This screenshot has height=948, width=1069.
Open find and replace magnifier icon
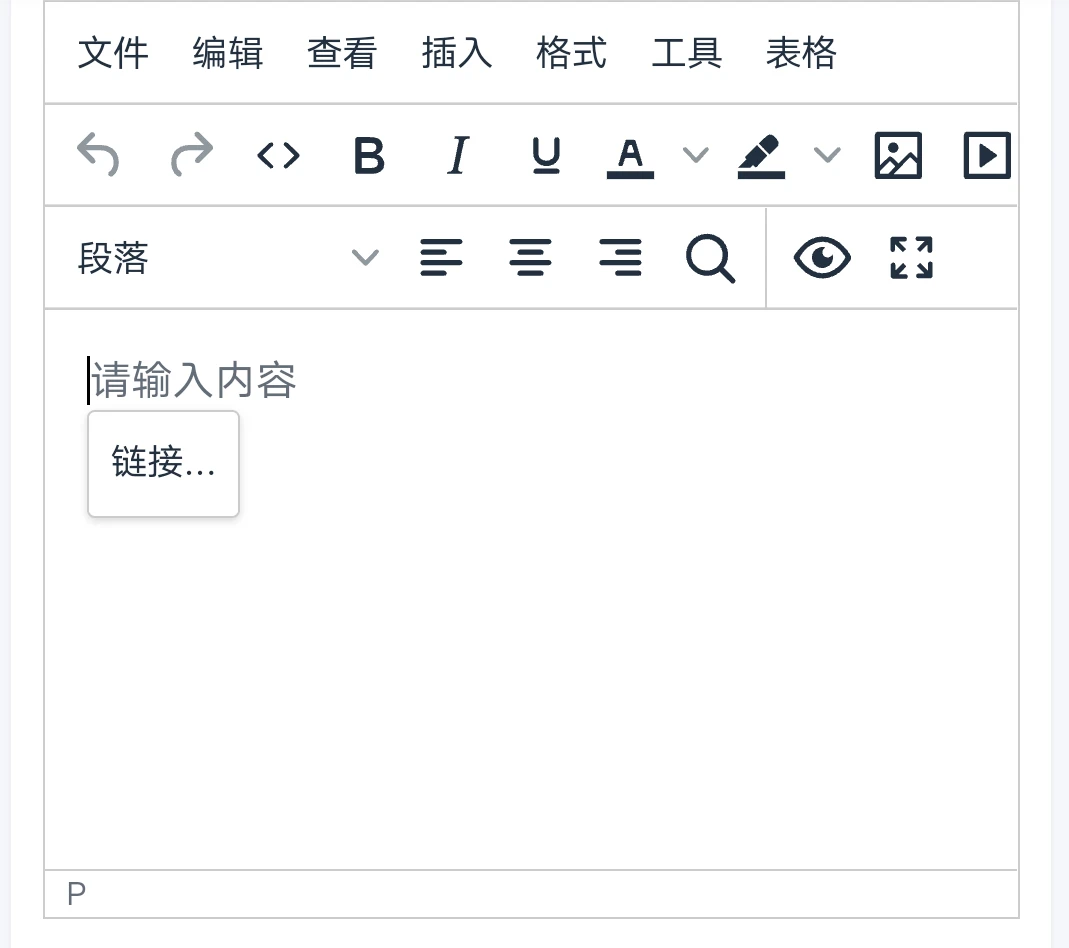(x=710, y=259)
